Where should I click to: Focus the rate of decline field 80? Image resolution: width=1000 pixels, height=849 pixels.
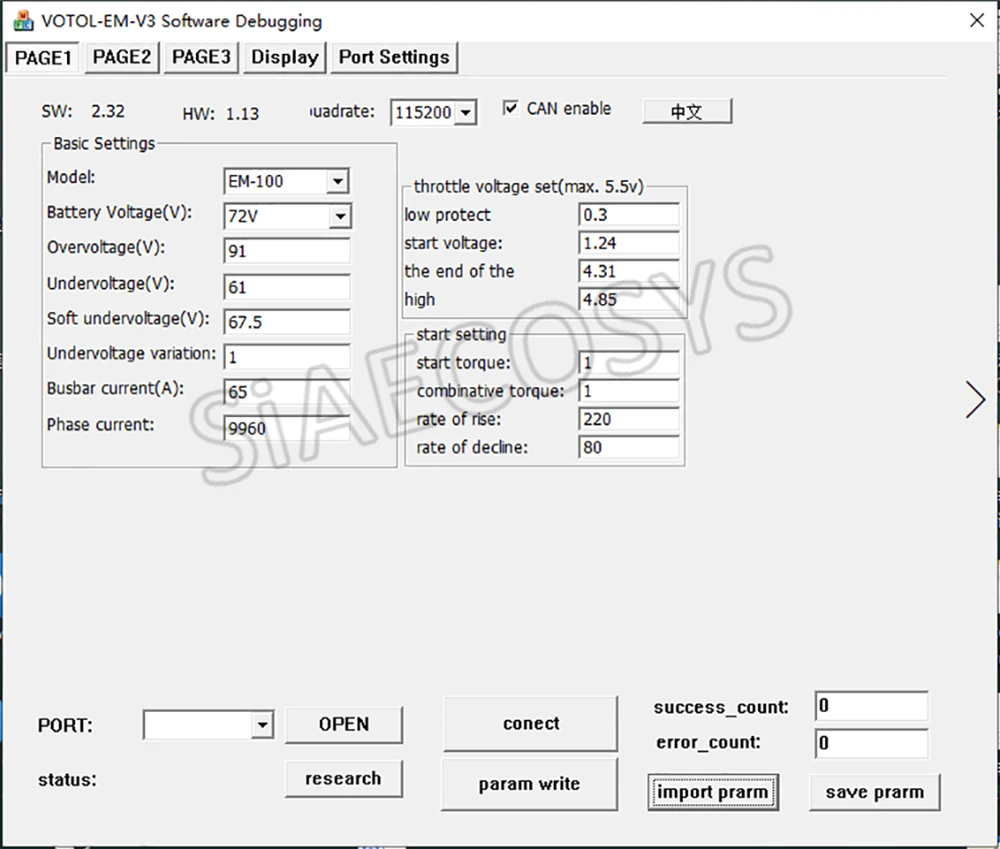(x=629, y=447)
